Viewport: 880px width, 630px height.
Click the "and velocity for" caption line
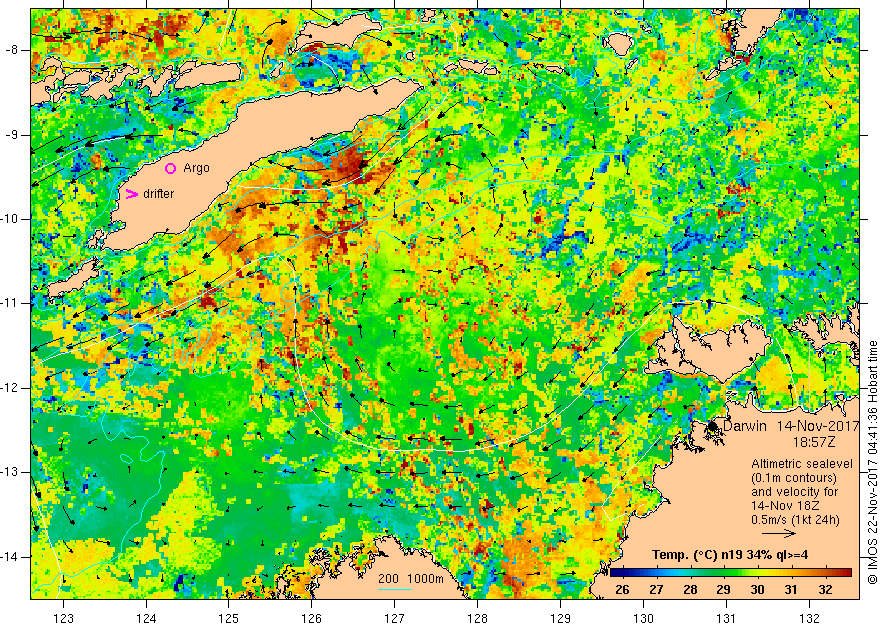click(x=795, y=492)
